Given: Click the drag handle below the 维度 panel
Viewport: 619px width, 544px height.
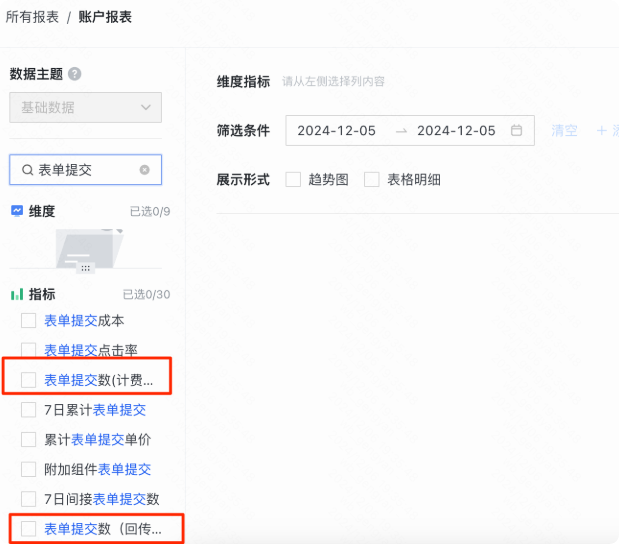Looking at the screenshot, I should 85,268.
